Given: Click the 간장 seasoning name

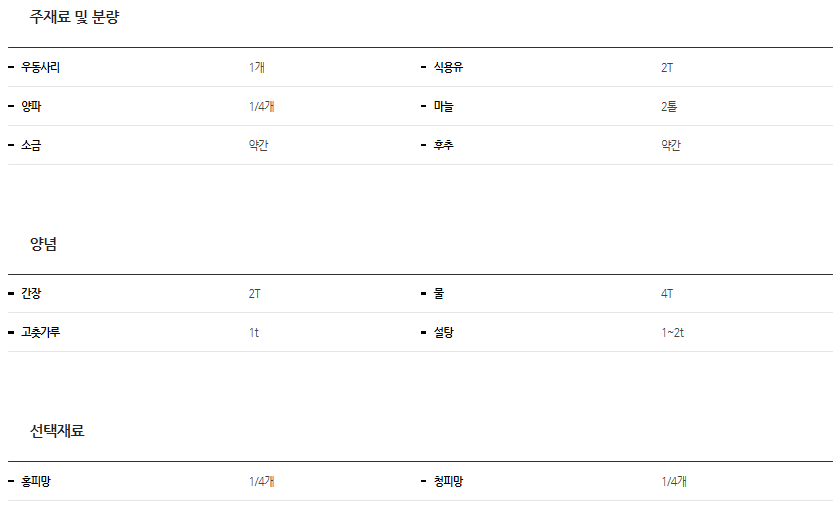Looking at the screenshot, I should [31, 294].
